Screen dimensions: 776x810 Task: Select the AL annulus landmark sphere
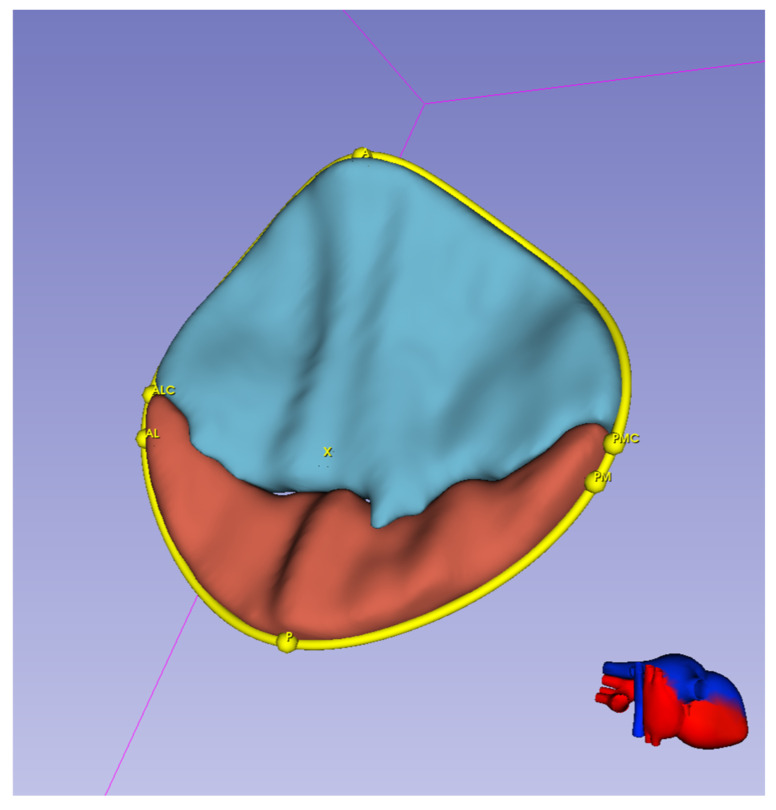point(143,438)
